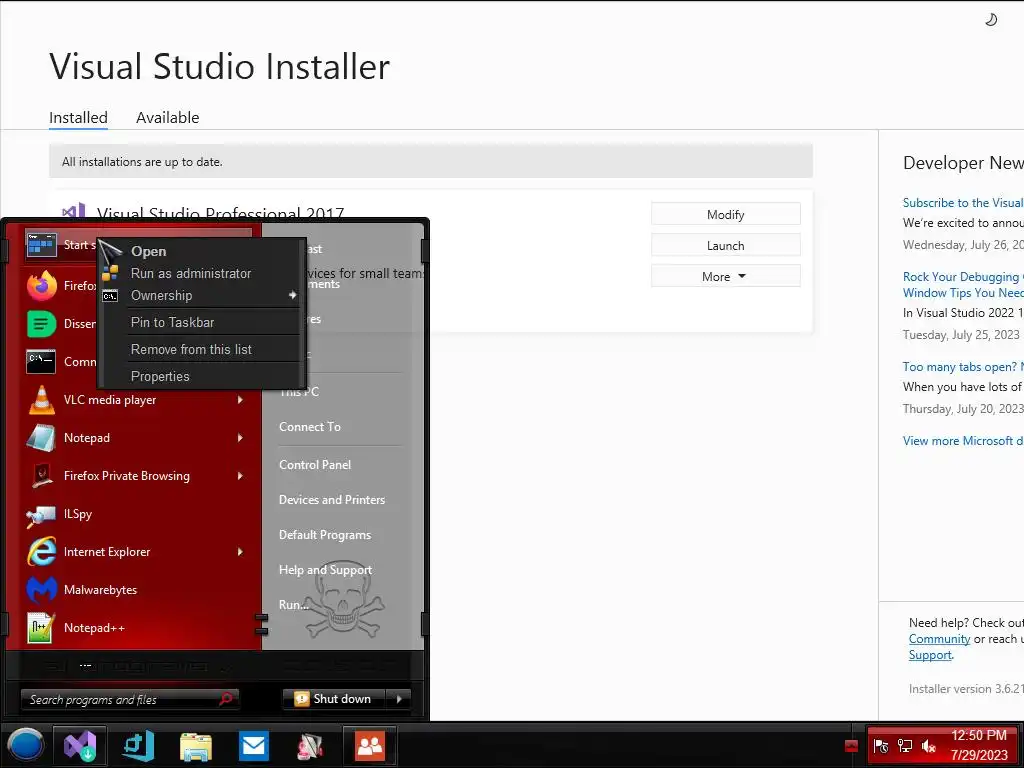Click the red search magnifier icon

pos(226,699)
